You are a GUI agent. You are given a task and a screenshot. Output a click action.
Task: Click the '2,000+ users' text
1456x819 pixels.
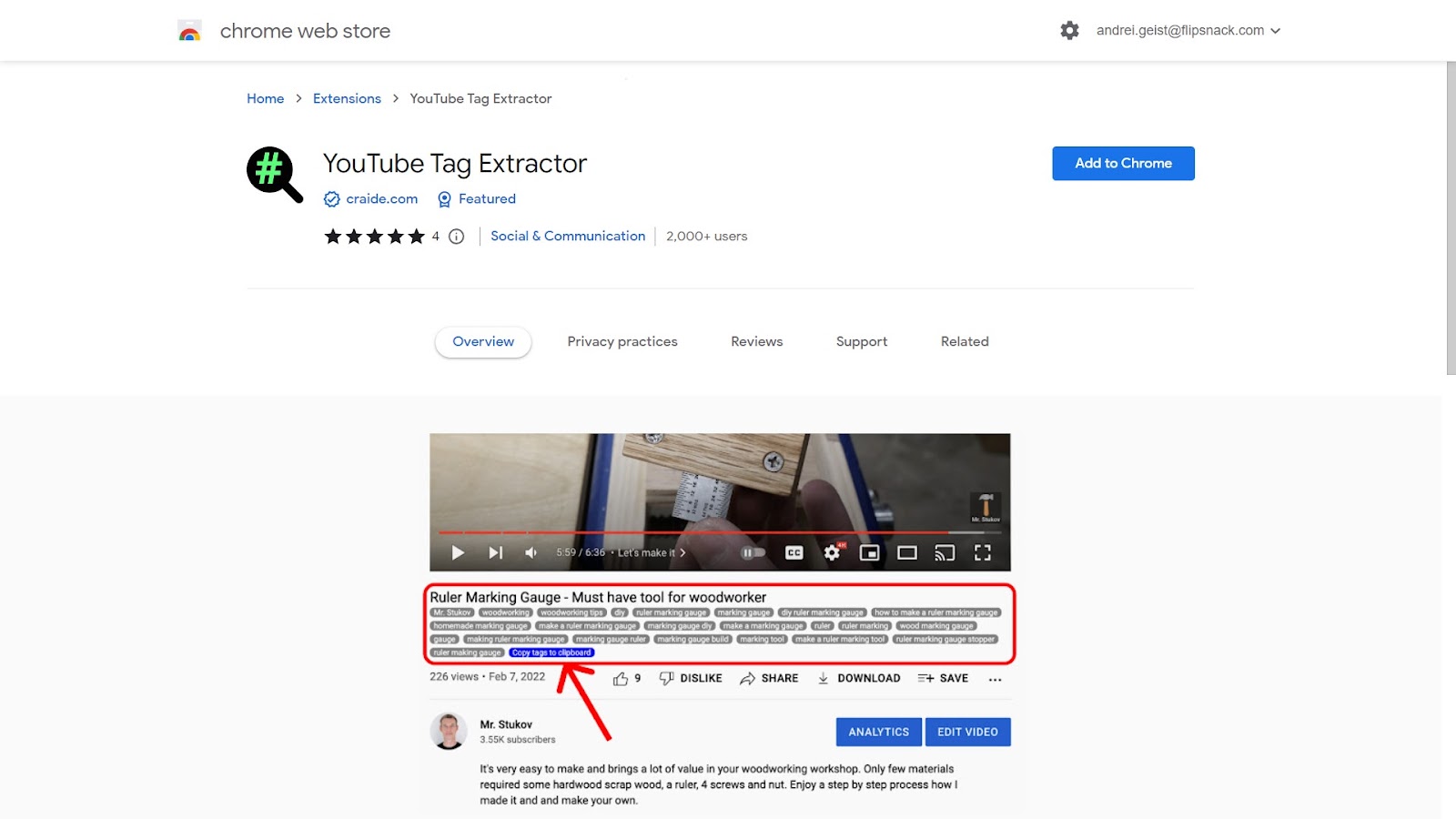(707, 237)
